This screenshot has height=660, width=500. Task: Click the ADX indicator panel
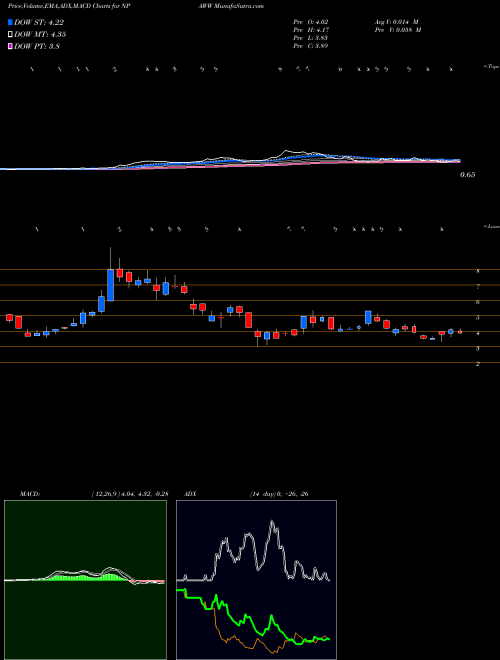coord(256,580)
